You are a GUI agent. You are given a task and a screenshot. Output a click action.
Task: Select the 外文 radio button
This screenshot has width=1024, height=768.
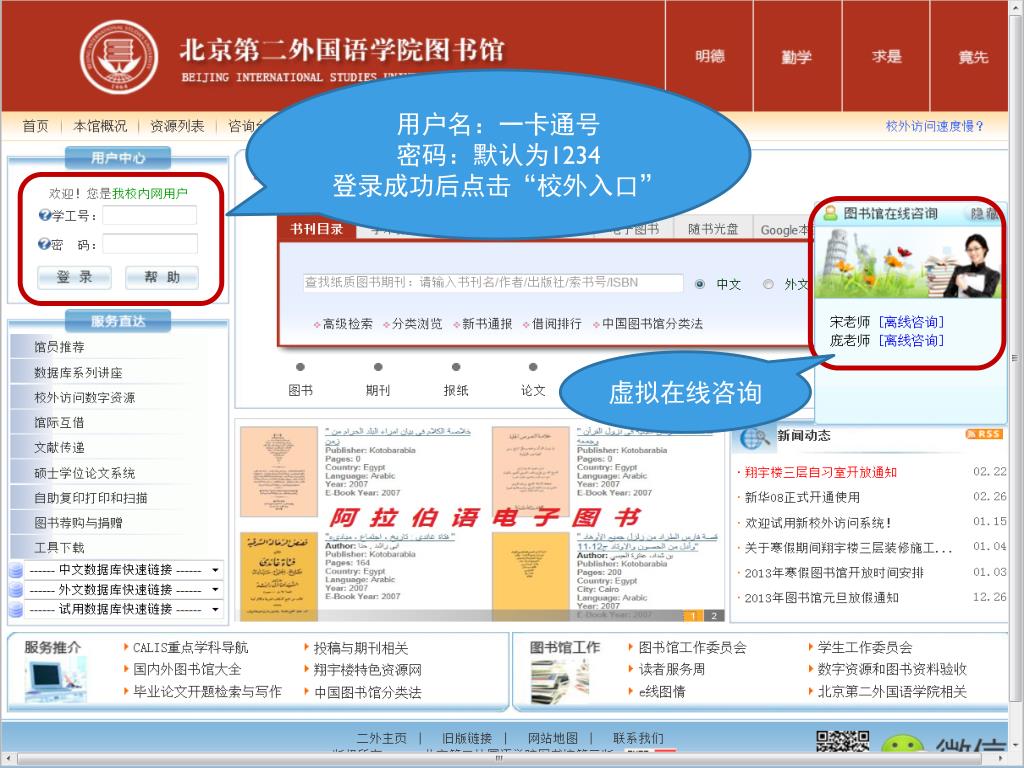point(768,284)
